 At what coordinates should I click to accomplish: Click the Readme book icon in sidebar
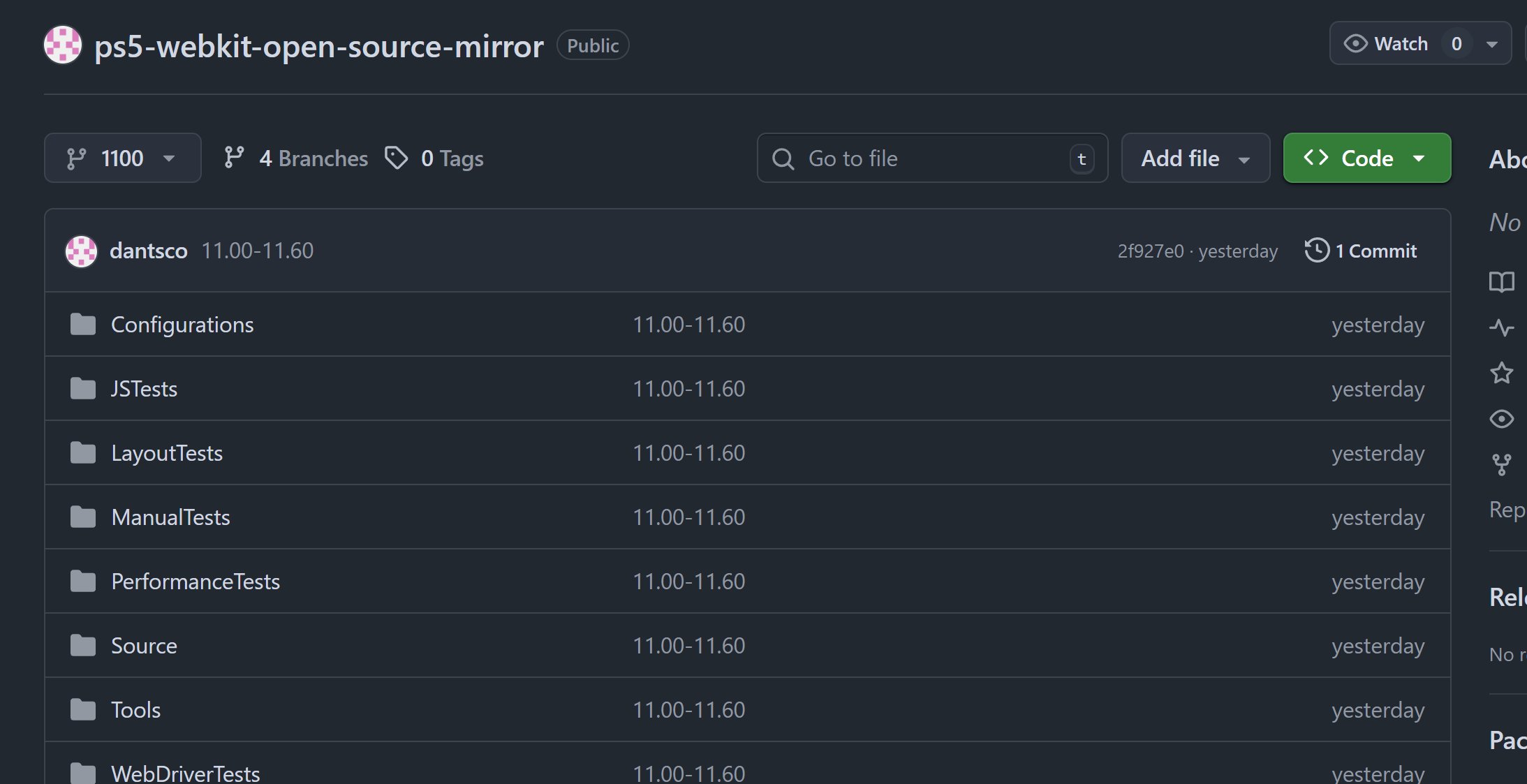[1502, 282]
